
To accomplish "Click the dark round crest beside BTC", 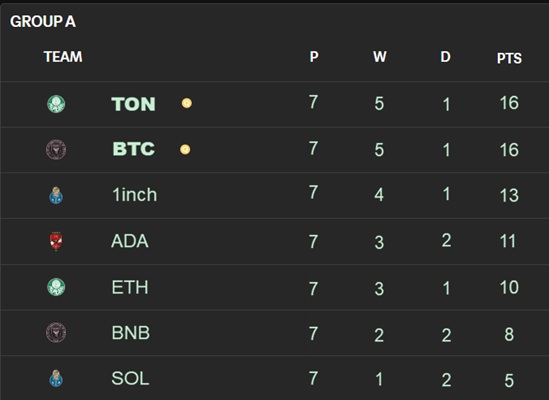I will click(56, 150).
